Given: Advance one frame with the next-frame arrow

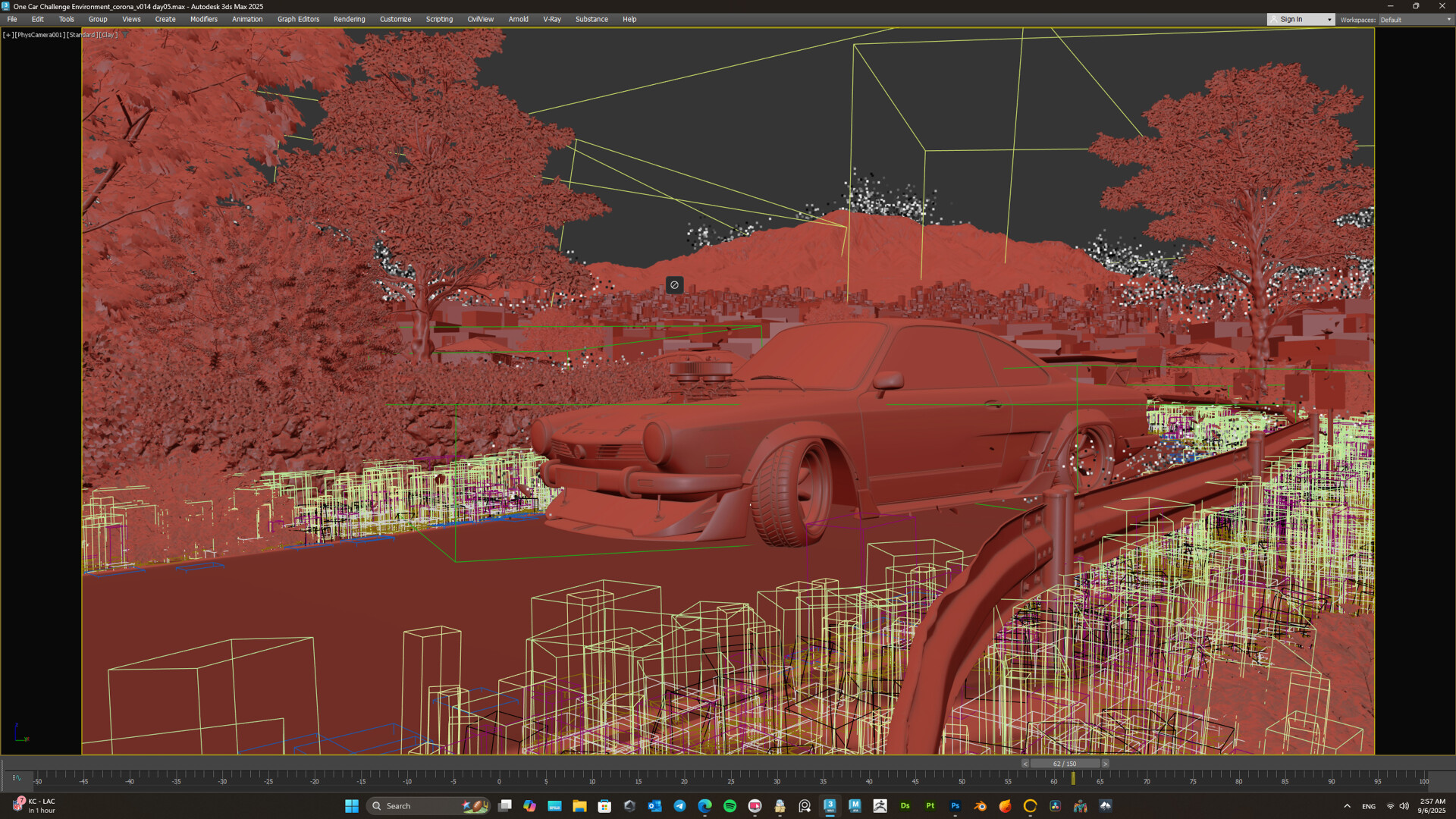Looking at the screenshot, I should (1106, 764).
